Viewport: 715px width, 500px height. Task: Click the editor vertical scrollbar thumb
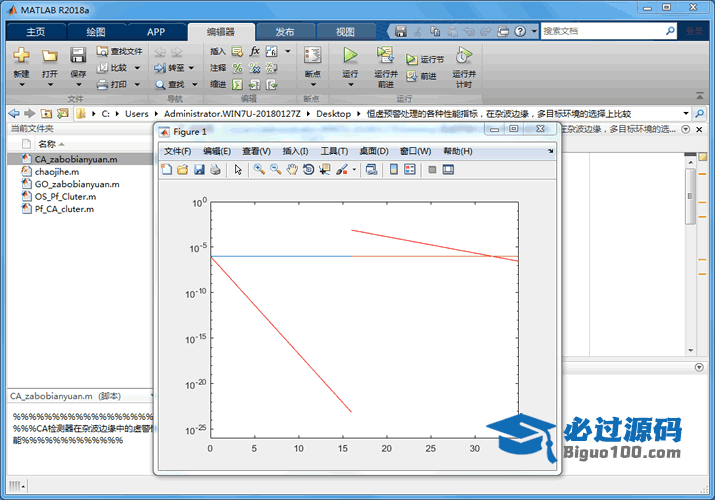click(690, 196)
